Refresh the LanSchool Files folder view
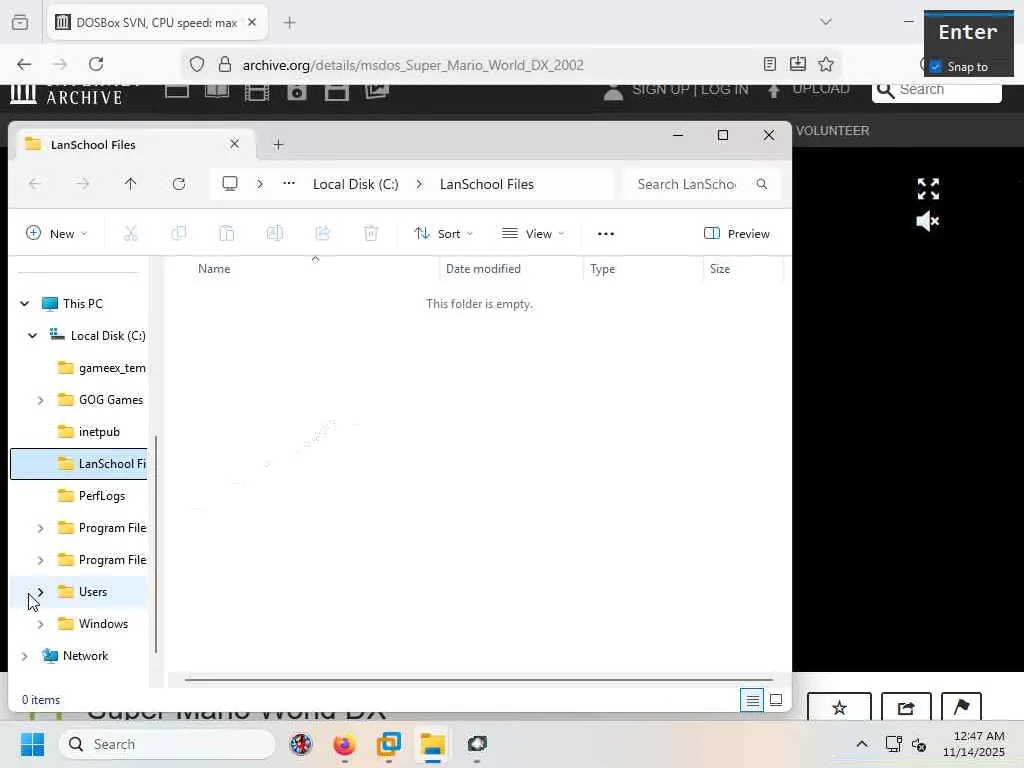Viewport: 1024px width, 768px height. [x=179, y=184]
